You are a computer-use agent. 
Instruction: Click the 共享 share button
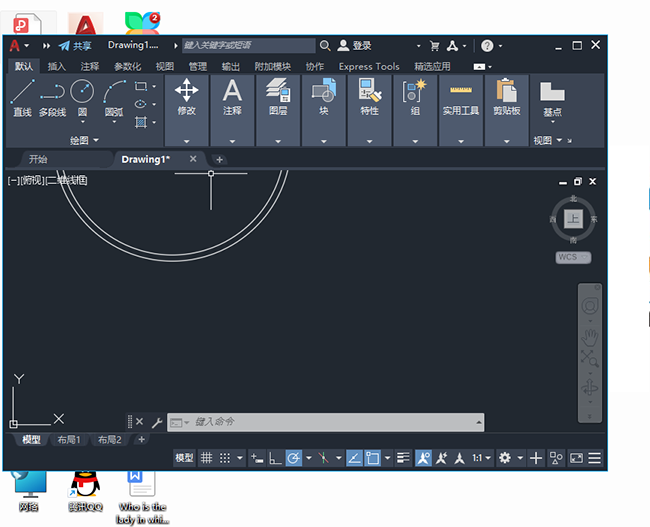point(75,46)
